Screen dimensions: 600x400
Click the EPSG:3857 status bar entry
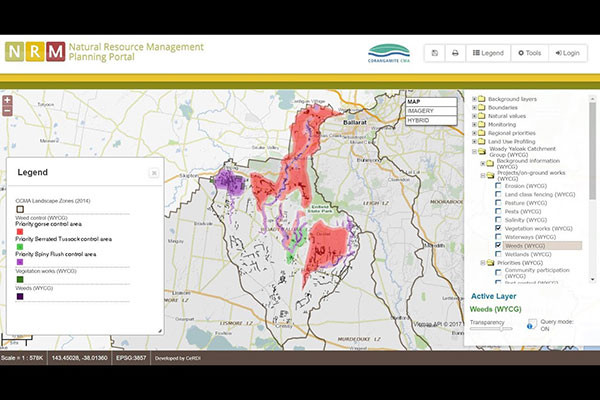[x=131, y=358]
